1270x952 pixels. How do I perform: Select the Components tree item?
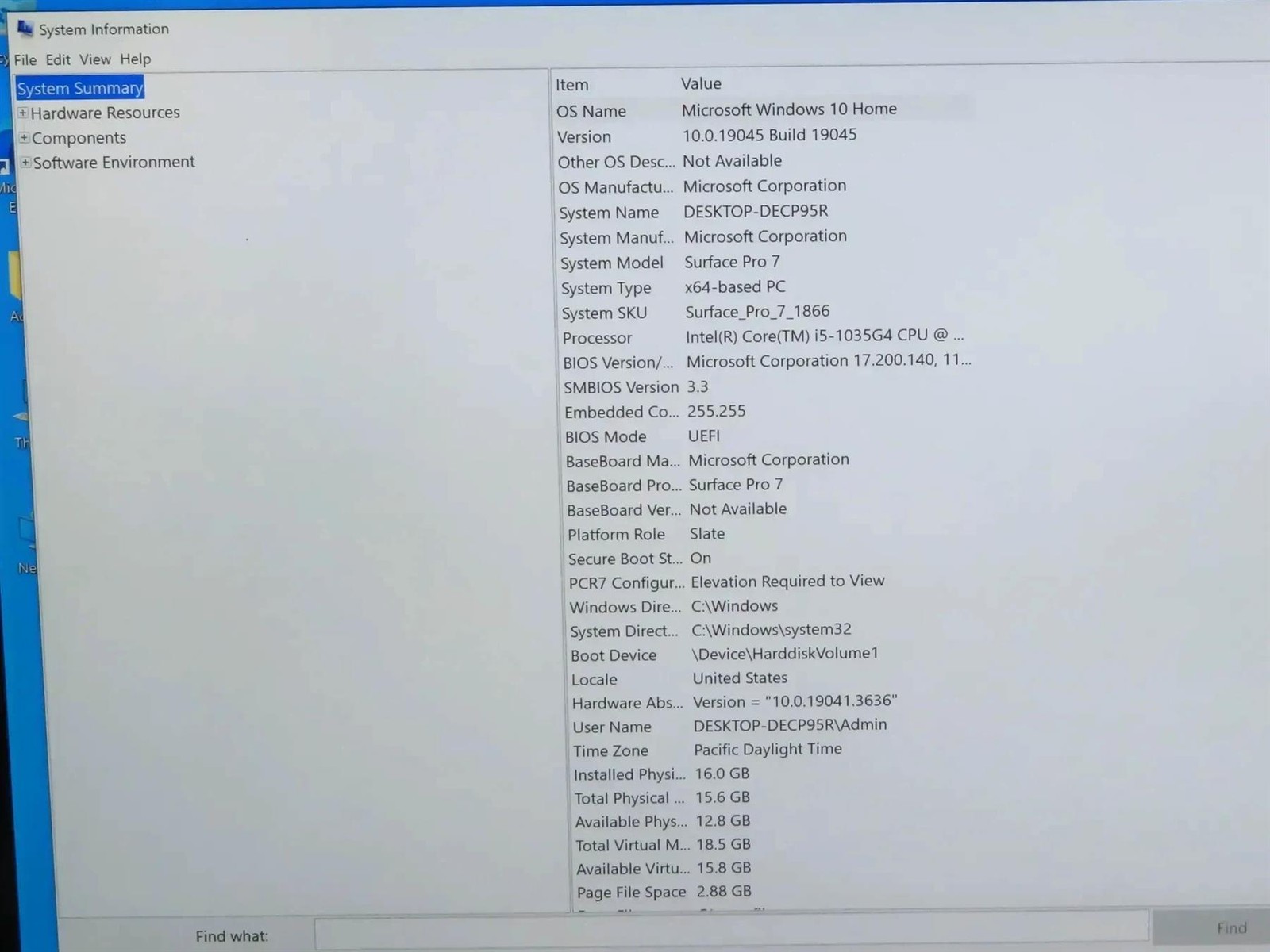pyautogui.click(x=79, y=138)
